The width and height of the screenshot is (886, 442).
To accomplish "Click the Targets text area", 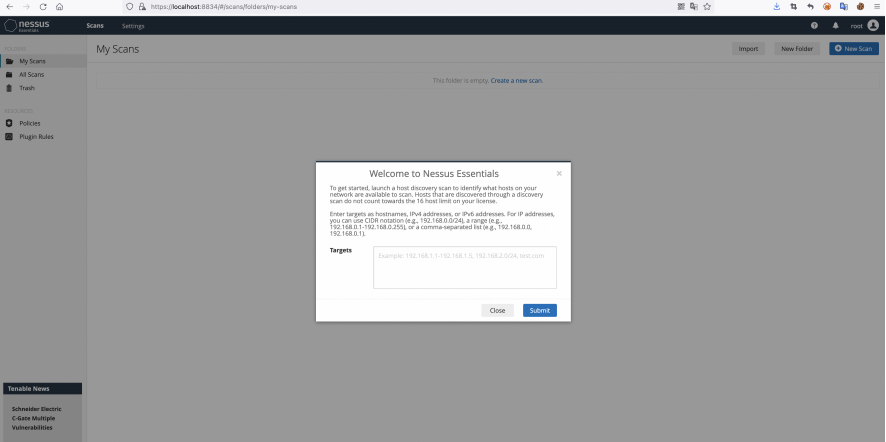I will [464, 267].
